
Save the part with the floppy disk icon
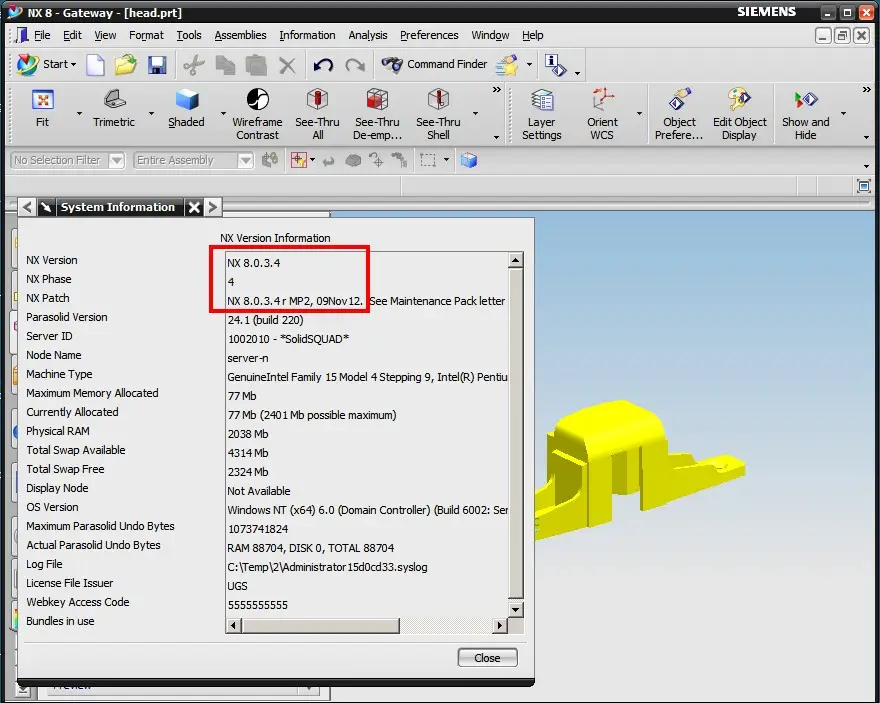(157, 65)
